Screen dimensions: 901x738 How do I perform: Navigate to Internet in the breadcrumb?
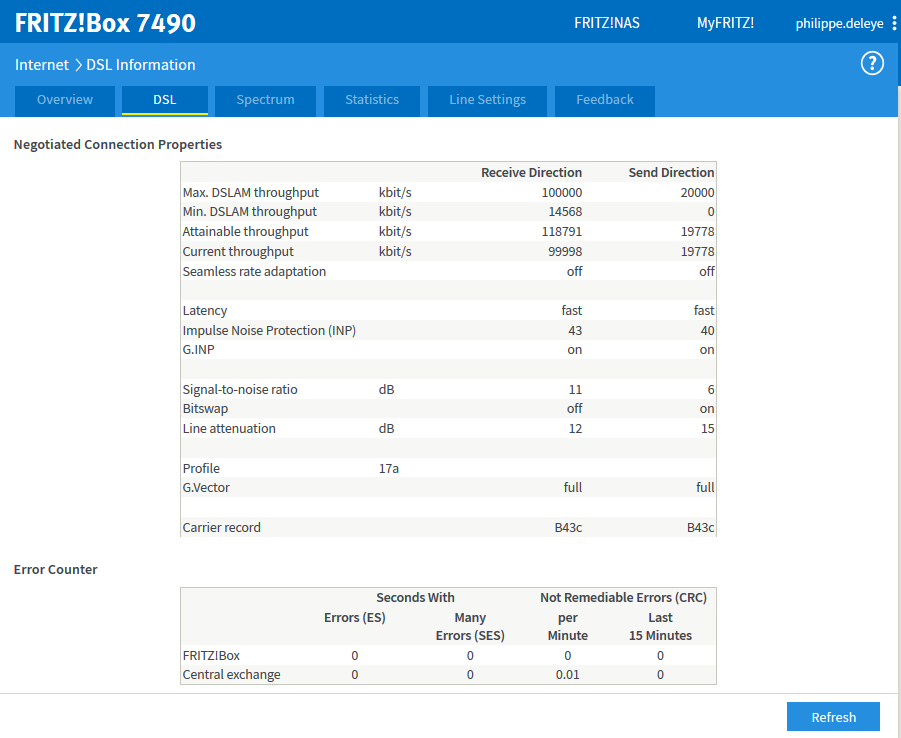(x=41, y=65)
